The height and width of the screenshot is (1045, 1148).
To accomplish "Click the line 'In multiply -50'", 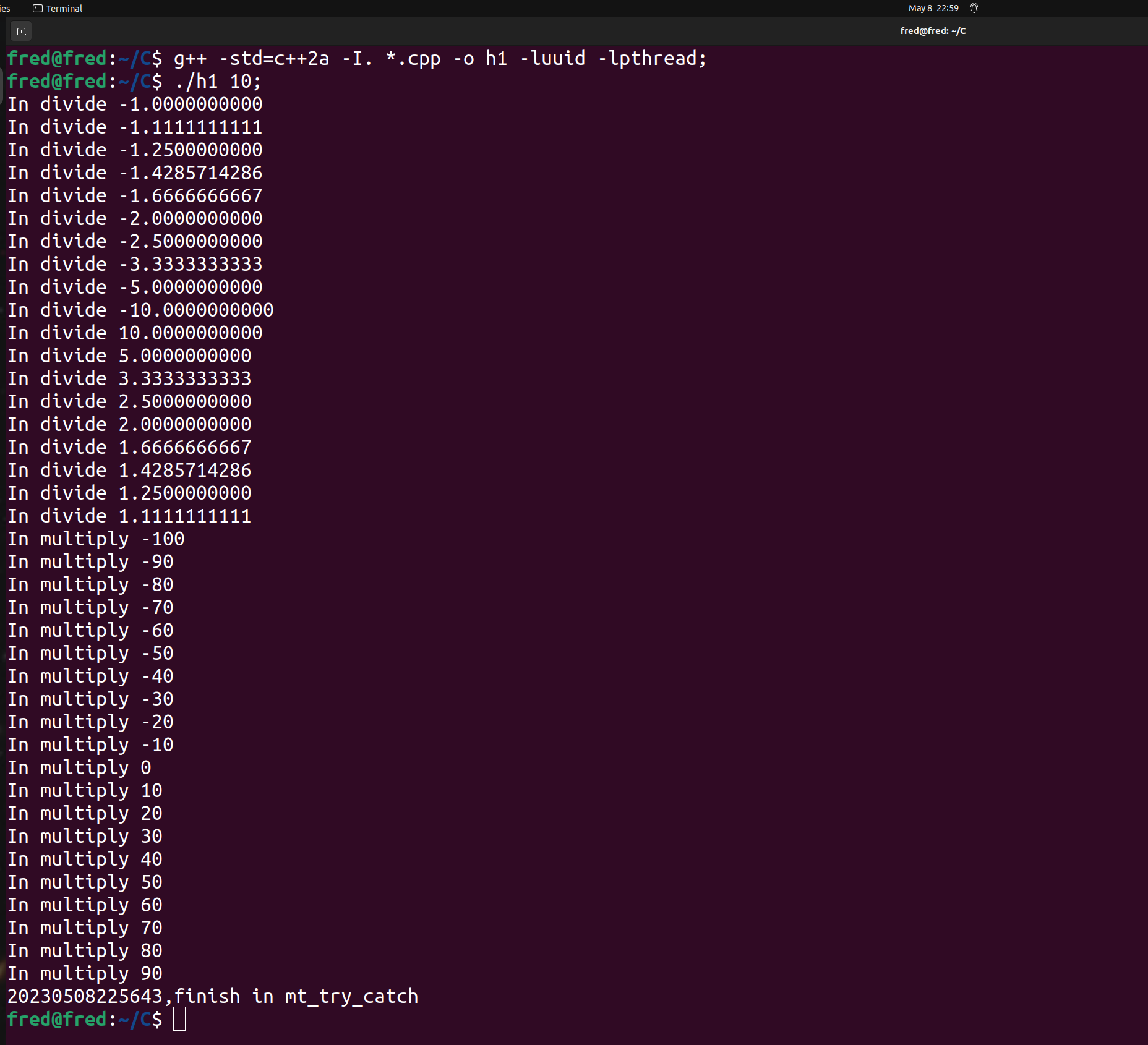I will (90, 653).
